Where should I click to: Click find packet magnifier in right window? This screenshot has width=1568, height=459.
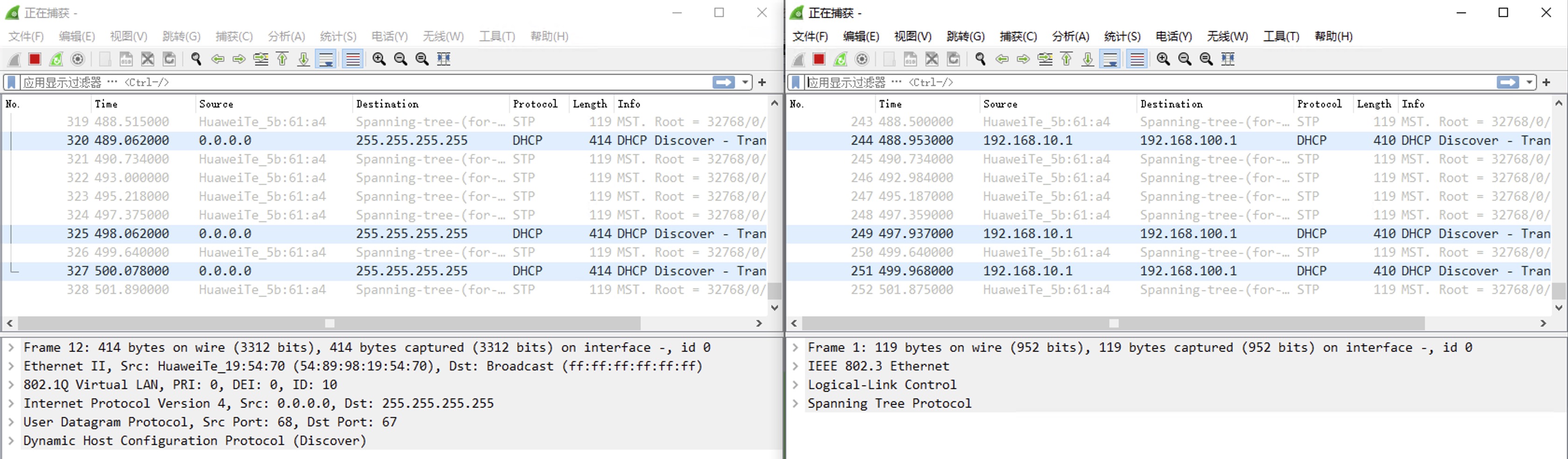pyautogui.click(x=980, y=59)
